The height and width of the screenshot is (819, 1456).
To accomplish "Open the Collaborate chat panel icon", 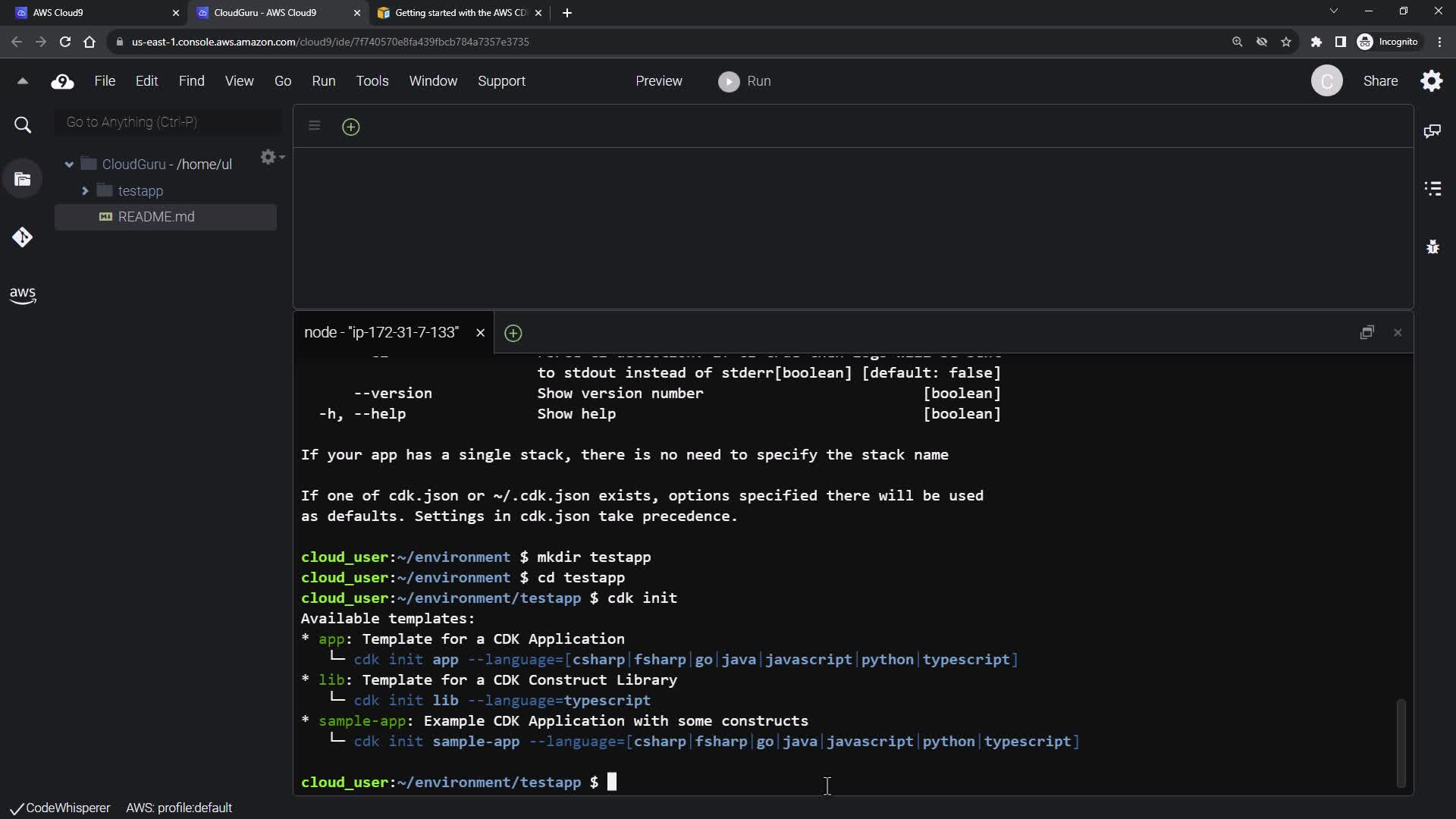I will [1432, 131].
